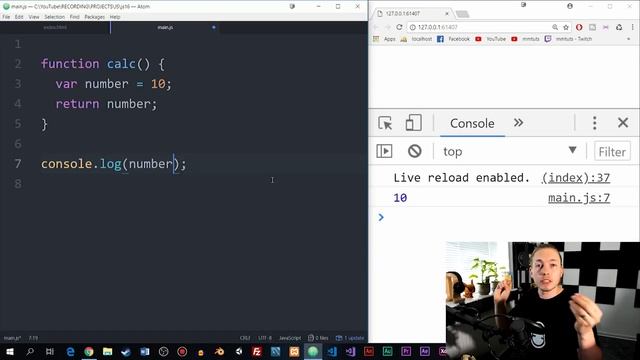Open the DevTools three-dot customize menu
The height and width of the screenshot is (360, 640).
tap(594, 123)
